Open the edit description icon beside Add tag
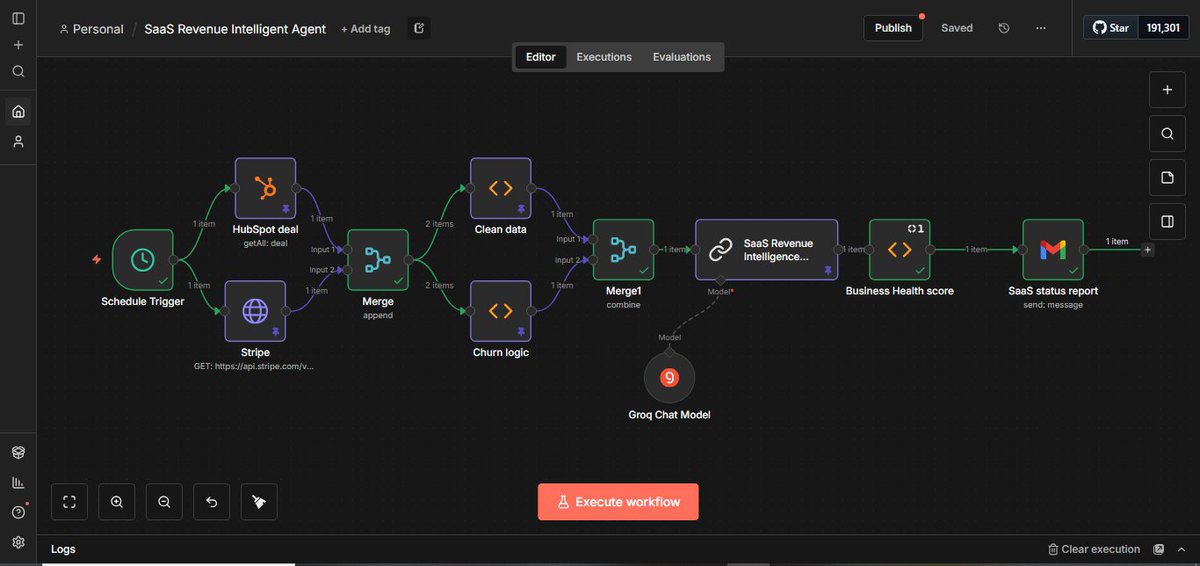This screenshot has width=1200, height=566. tap(419, 28)
